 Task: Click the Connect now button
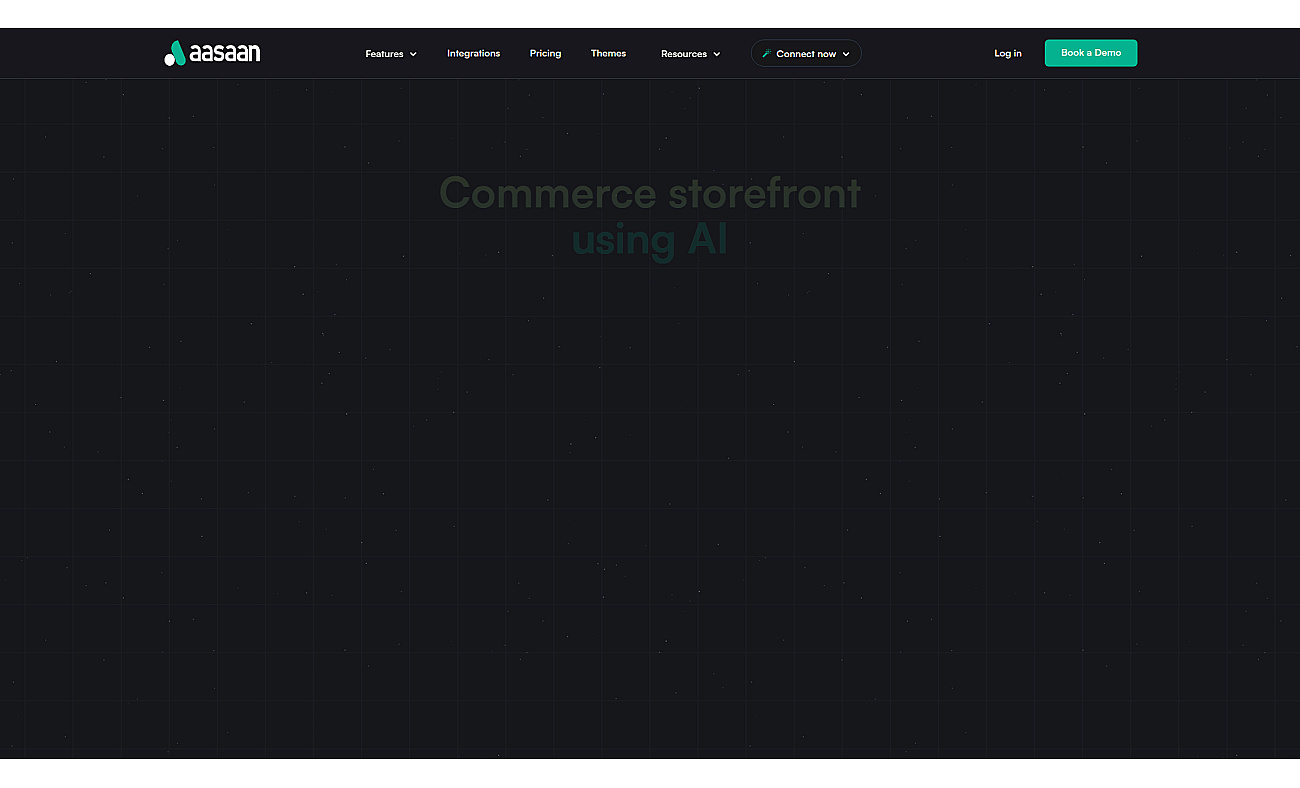(806, 53)
